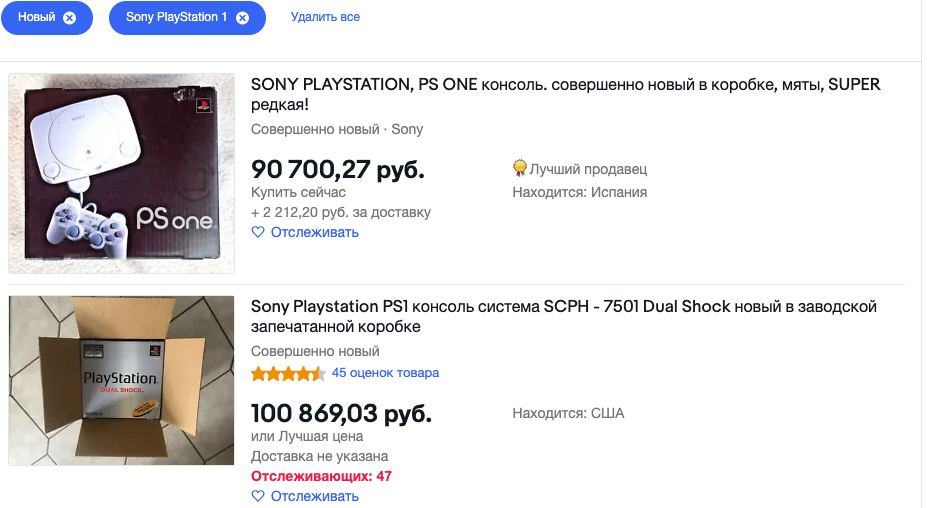927x508 pixels.
Task: Click the "или Лучшая цена" offer text
Action: click(x=307, y=436)
